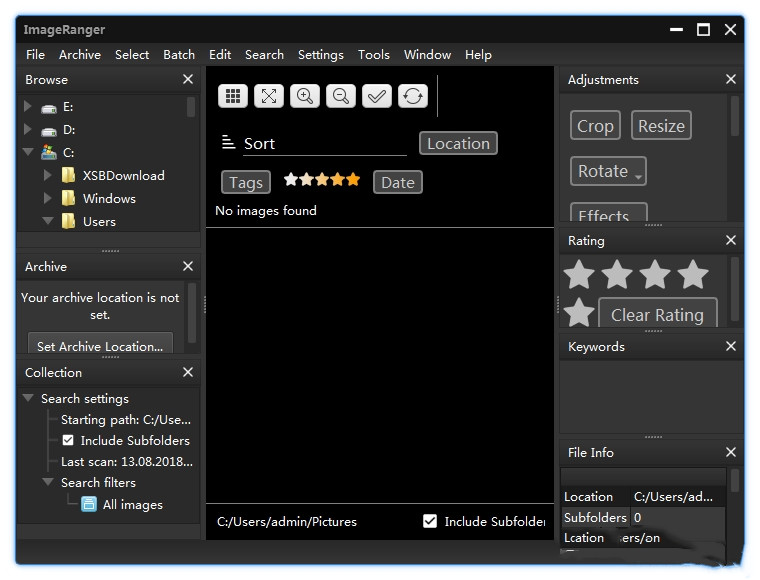Viewport: 760px width, 580px height.
Task: Collapse the Users folder tree node
Action: click(47, 221)
